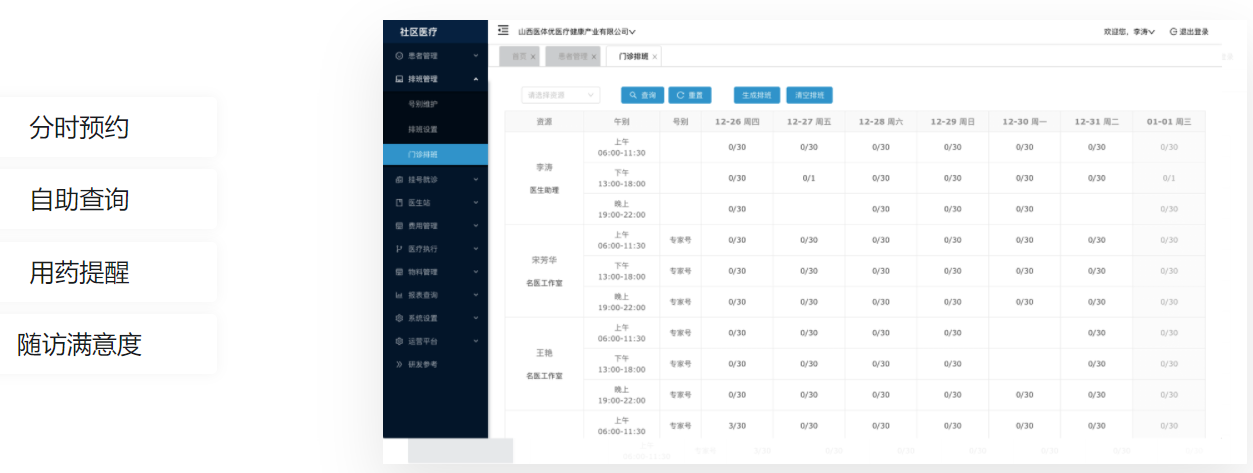This screenshot has height=473, width=1253.
Task: Expand the 医疗执行 menu chevron
Action: [x=476, y=249]
